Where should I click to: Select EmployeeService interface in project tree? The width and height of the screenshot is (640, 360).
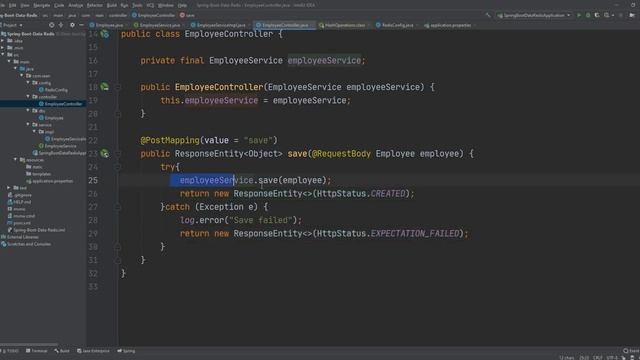pyautogui.click(x=60, y=146)
